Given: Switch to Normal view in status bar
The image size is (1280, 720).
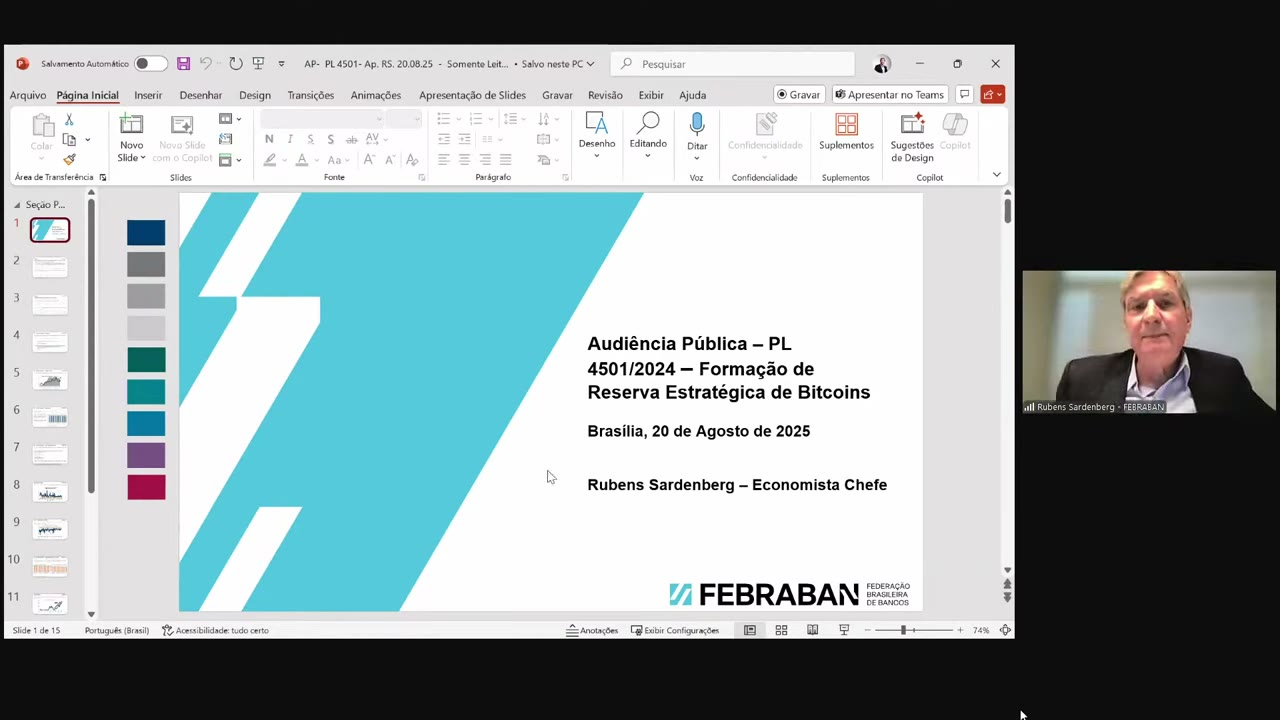Looking at the screenshot, I should (x=749, y=630).
